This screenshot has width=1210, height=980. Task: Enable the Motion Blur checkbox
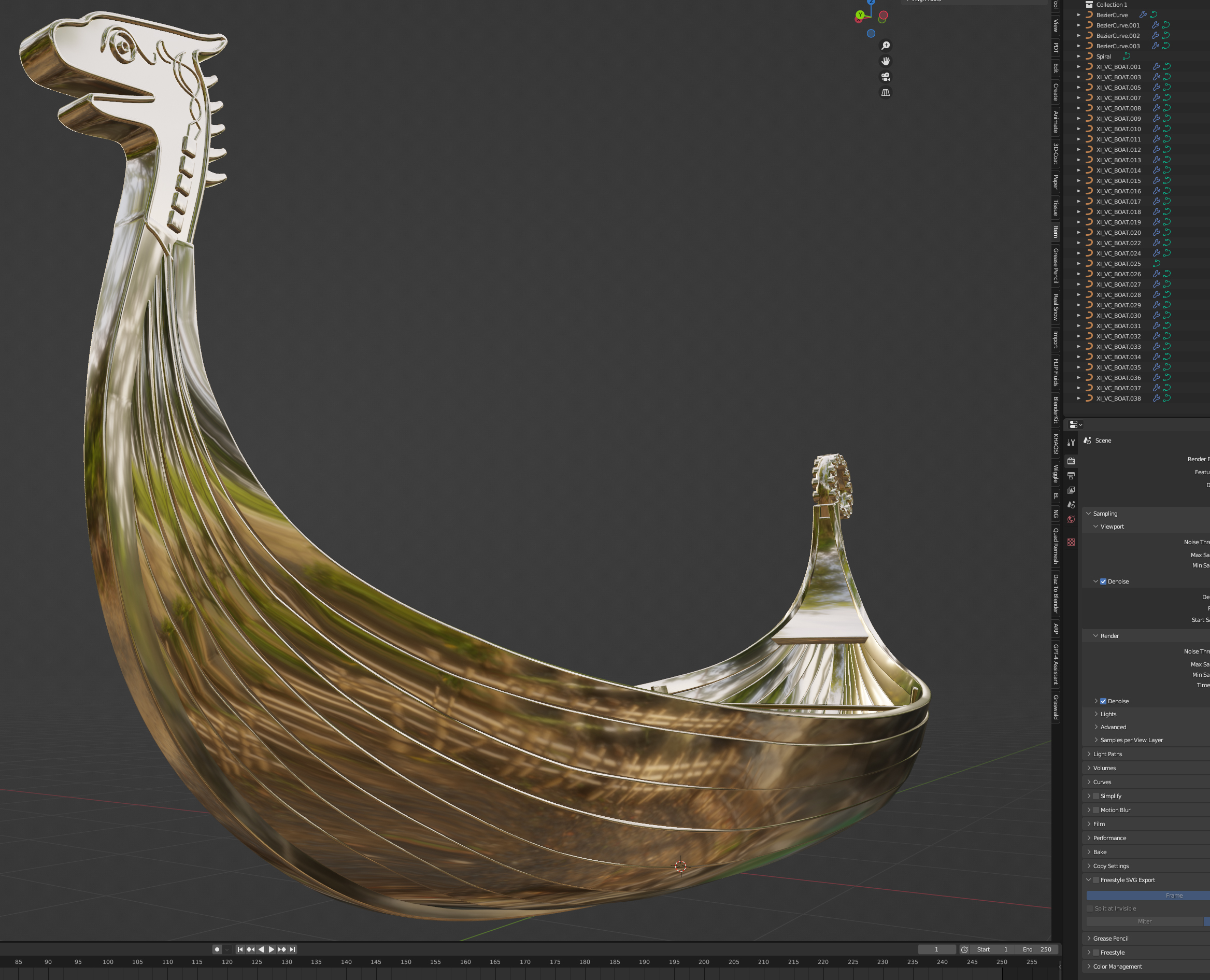(x=1096, y=810)
